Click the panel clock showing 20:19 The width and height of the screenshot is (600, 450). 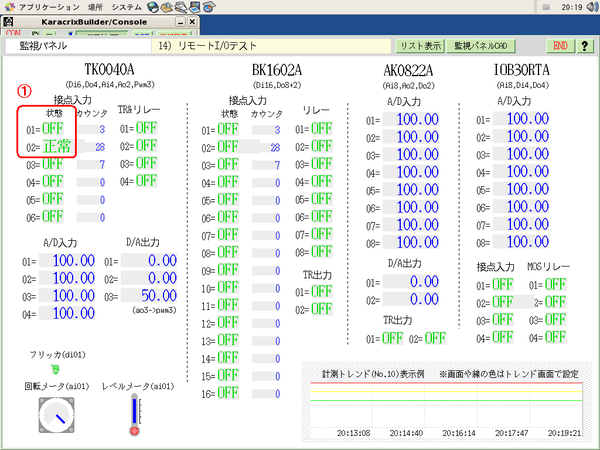point(572,7)
